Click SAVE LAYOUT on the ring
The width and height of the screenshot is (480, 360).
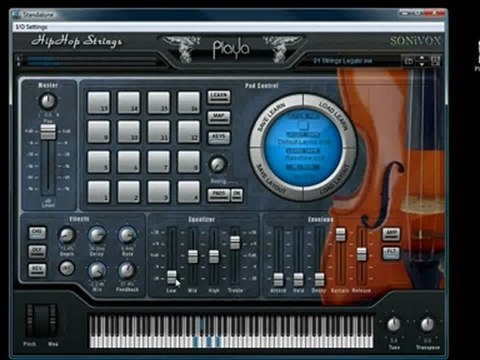click(271, 179)
